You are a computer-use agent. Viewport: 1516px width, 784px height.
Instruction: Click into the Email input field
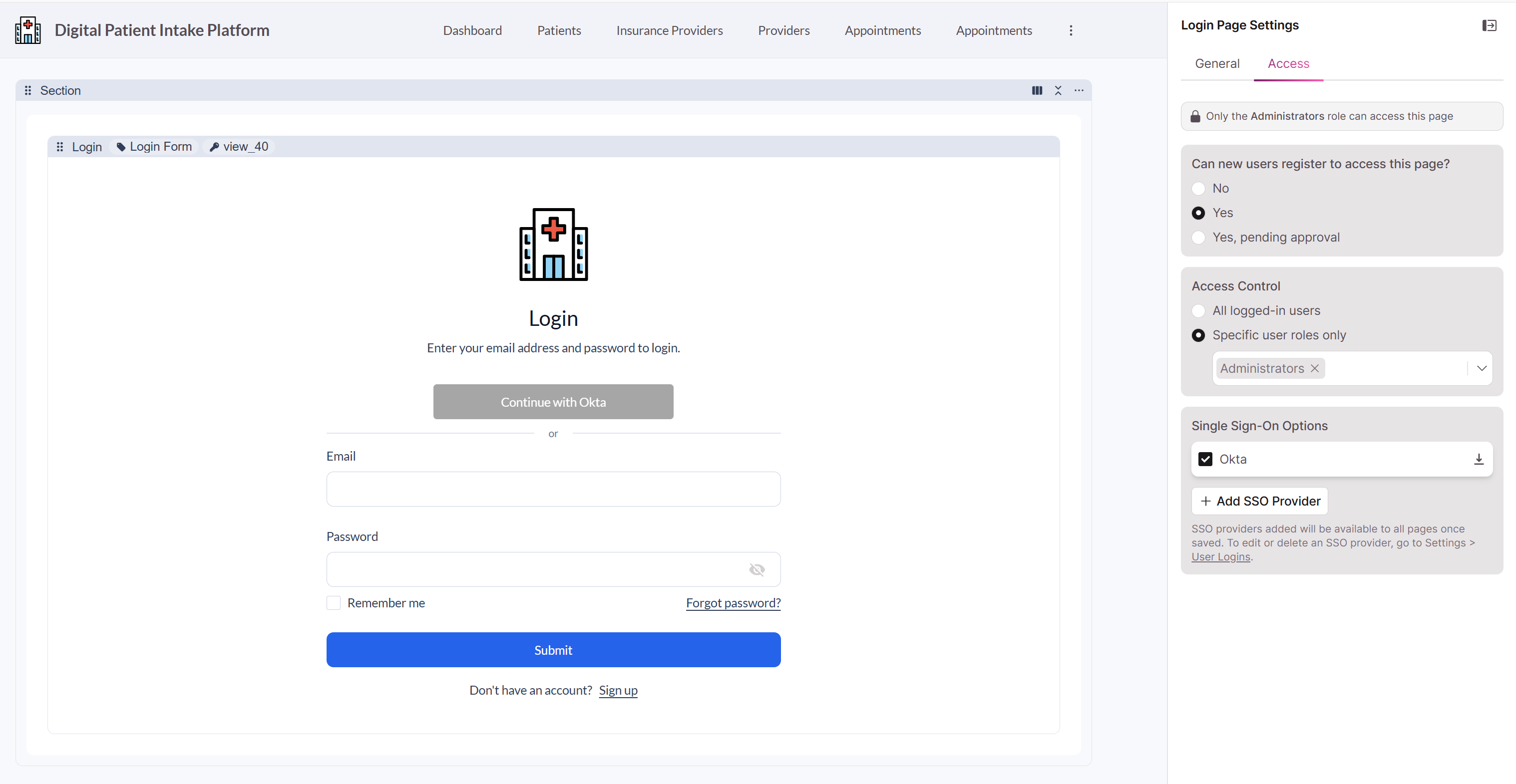click(553, 489)
